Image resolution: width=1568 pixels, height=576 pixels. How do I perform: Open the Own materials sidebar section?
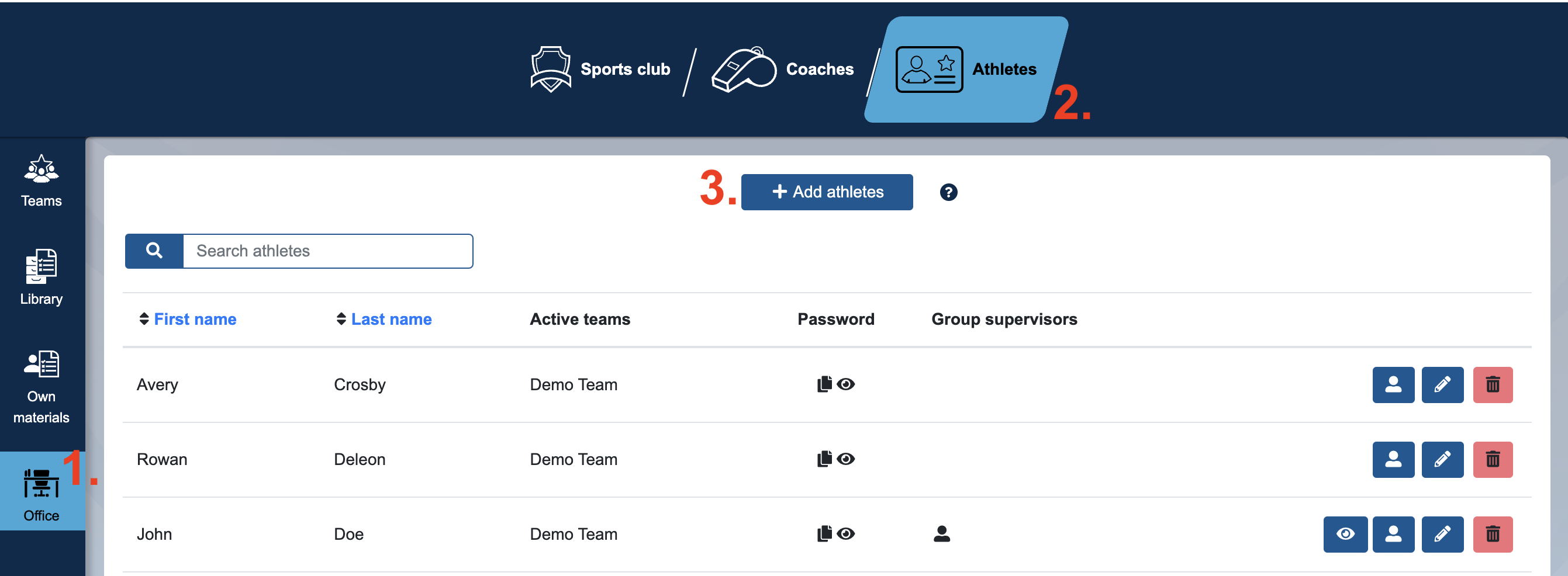click(42, 387)
